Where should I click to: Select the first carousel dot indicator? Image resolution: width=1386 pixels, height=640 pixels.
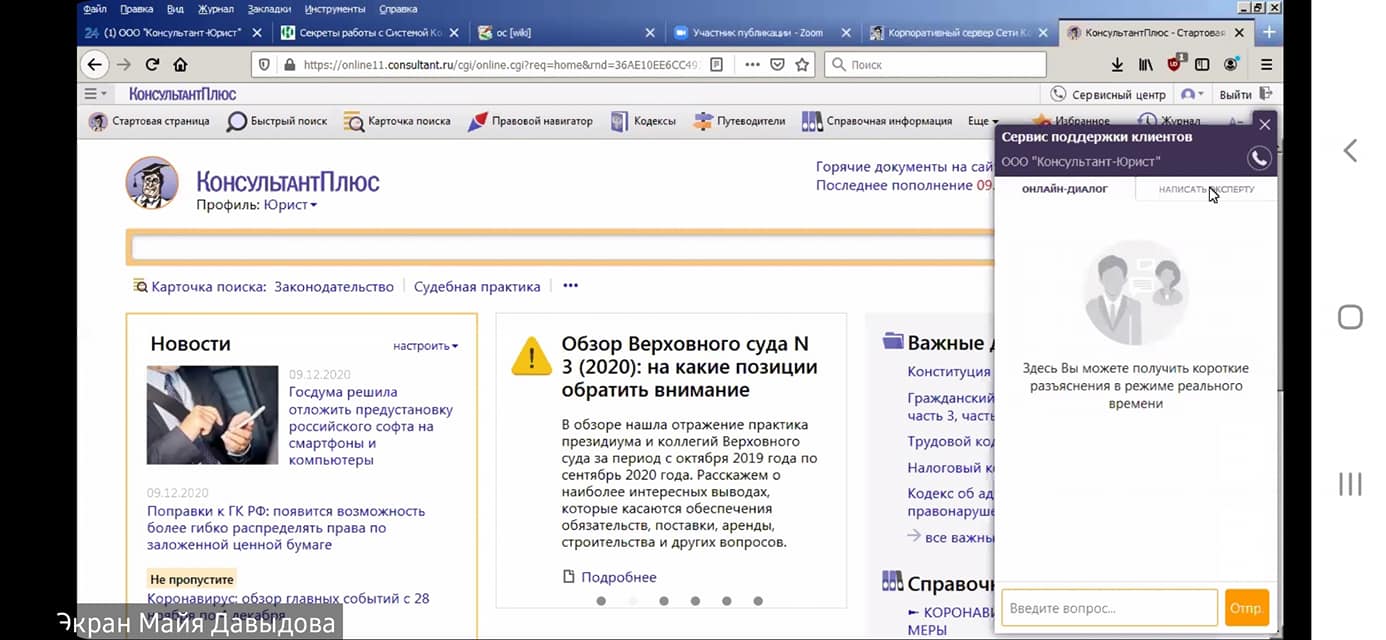(x=601, y=601)
